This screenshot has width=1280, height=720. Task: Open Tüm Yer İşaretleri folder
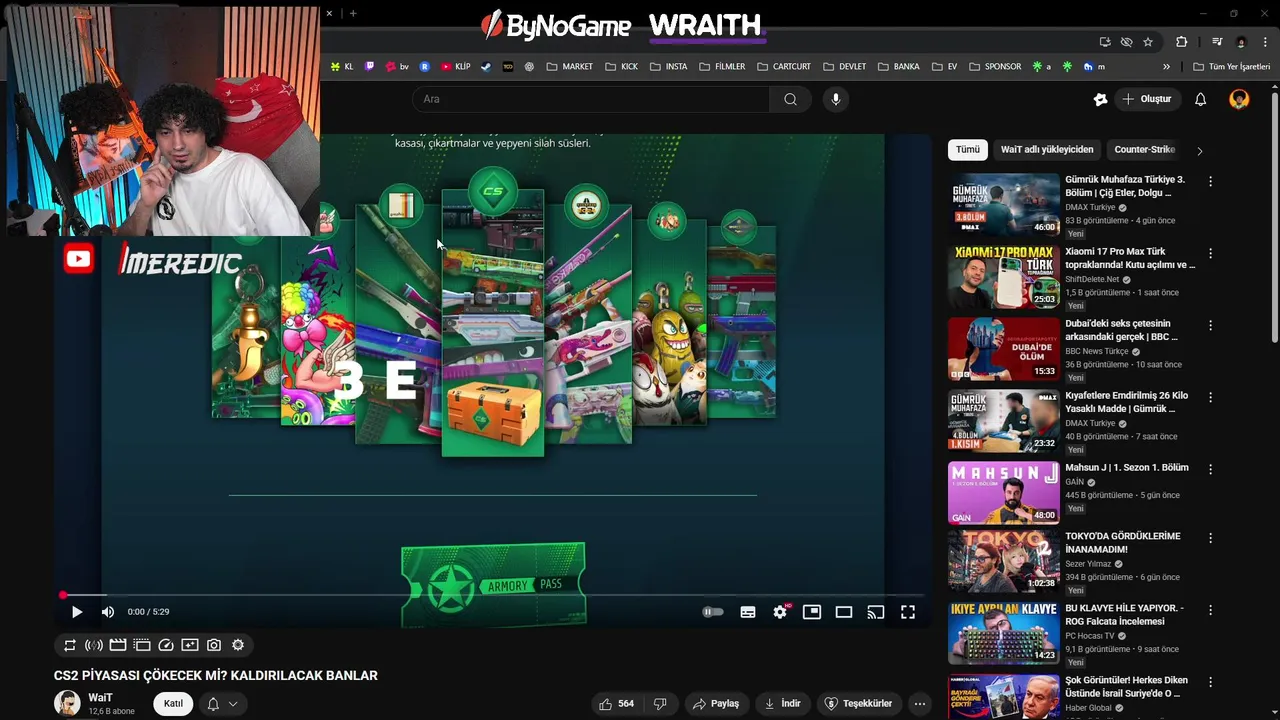pyautogui.click(x=1231, y=67)
